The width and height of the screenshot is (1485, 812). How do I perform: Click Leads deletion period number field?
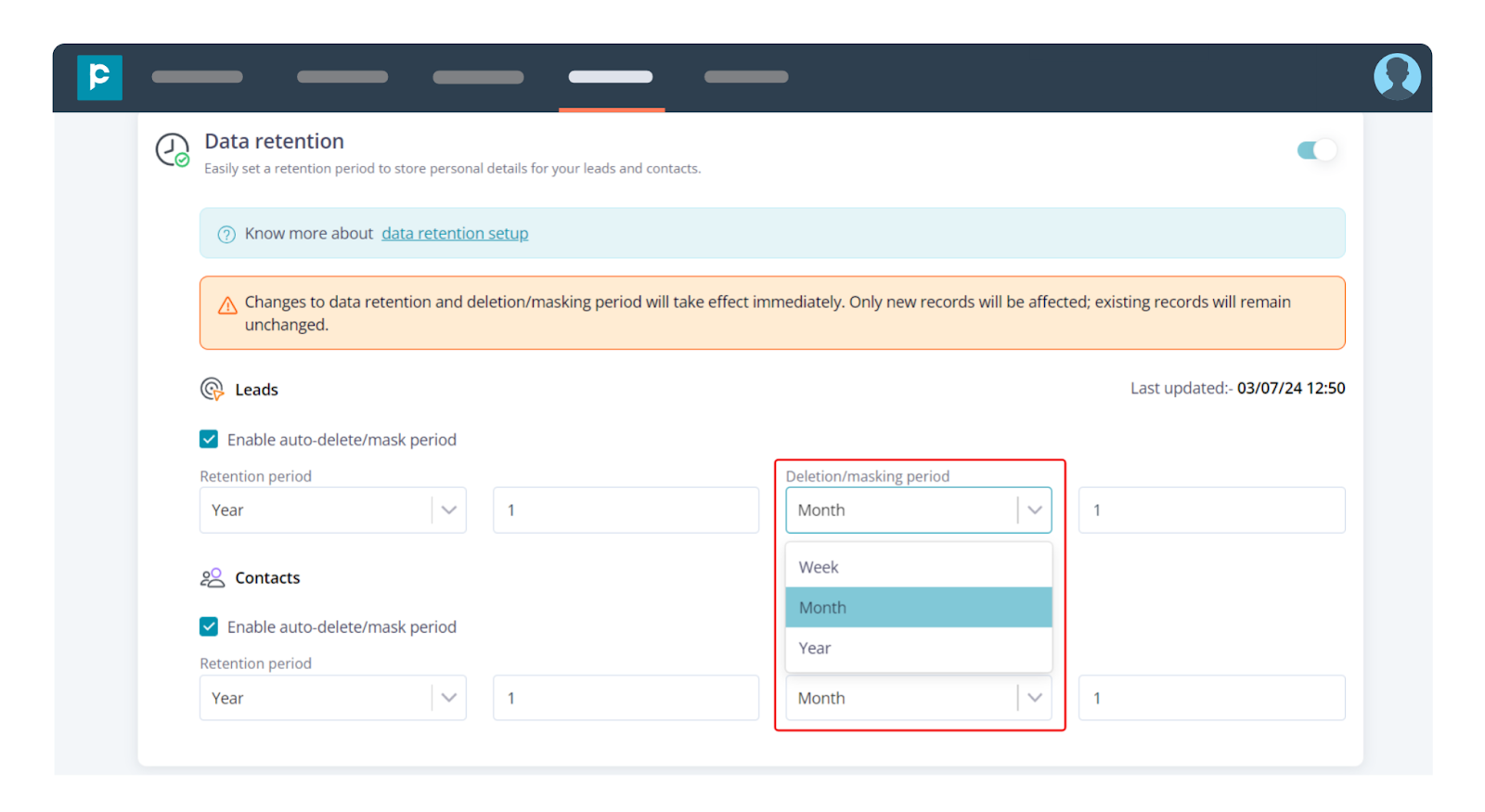click(1212, 510)
